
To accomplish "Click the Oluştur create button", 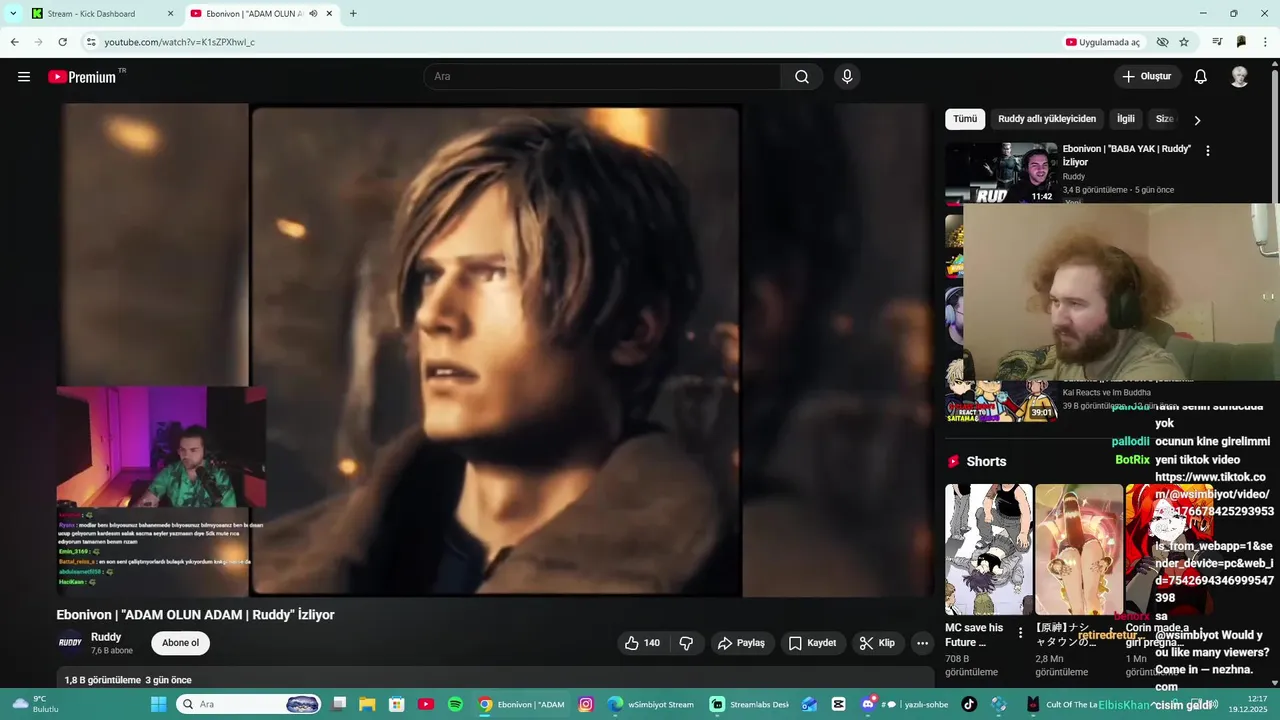I will click(x=1147, y=77).
